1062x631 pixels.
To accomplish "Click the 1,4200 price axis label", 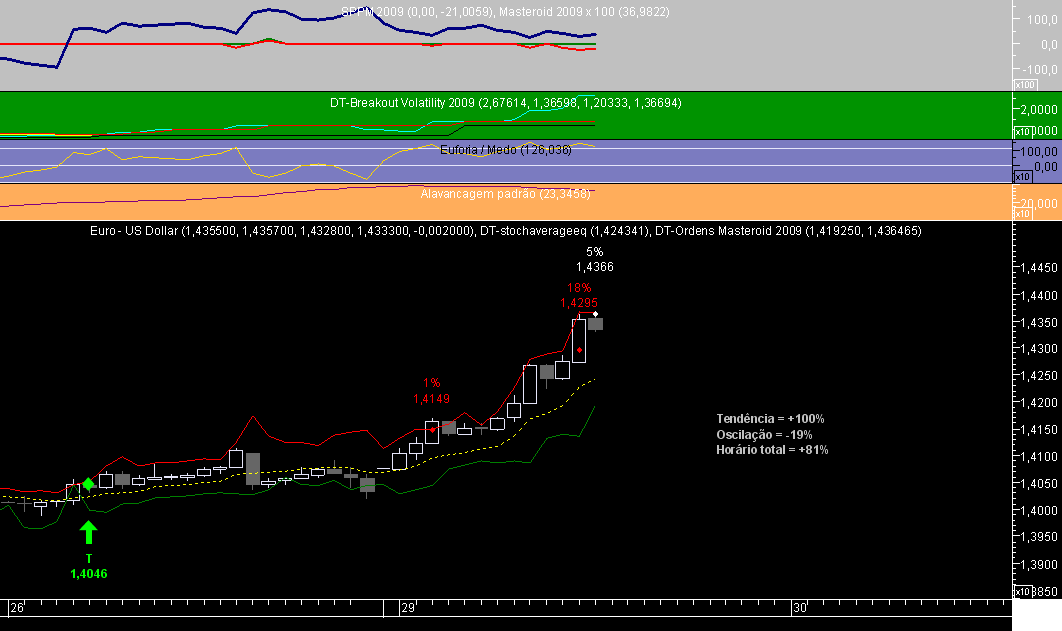I will [x=1040, y=402].
